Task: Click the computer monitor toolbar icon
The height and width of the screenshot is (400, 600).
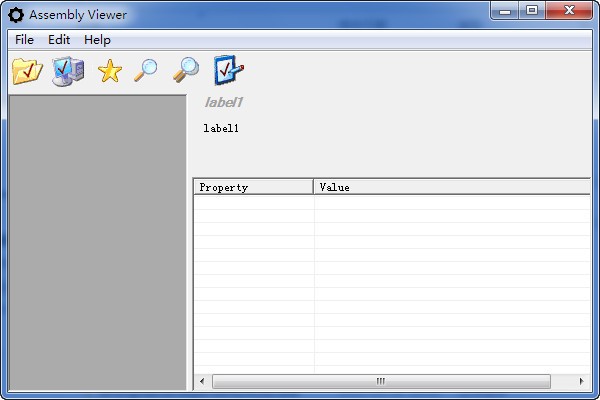Action: click(67, 71)
